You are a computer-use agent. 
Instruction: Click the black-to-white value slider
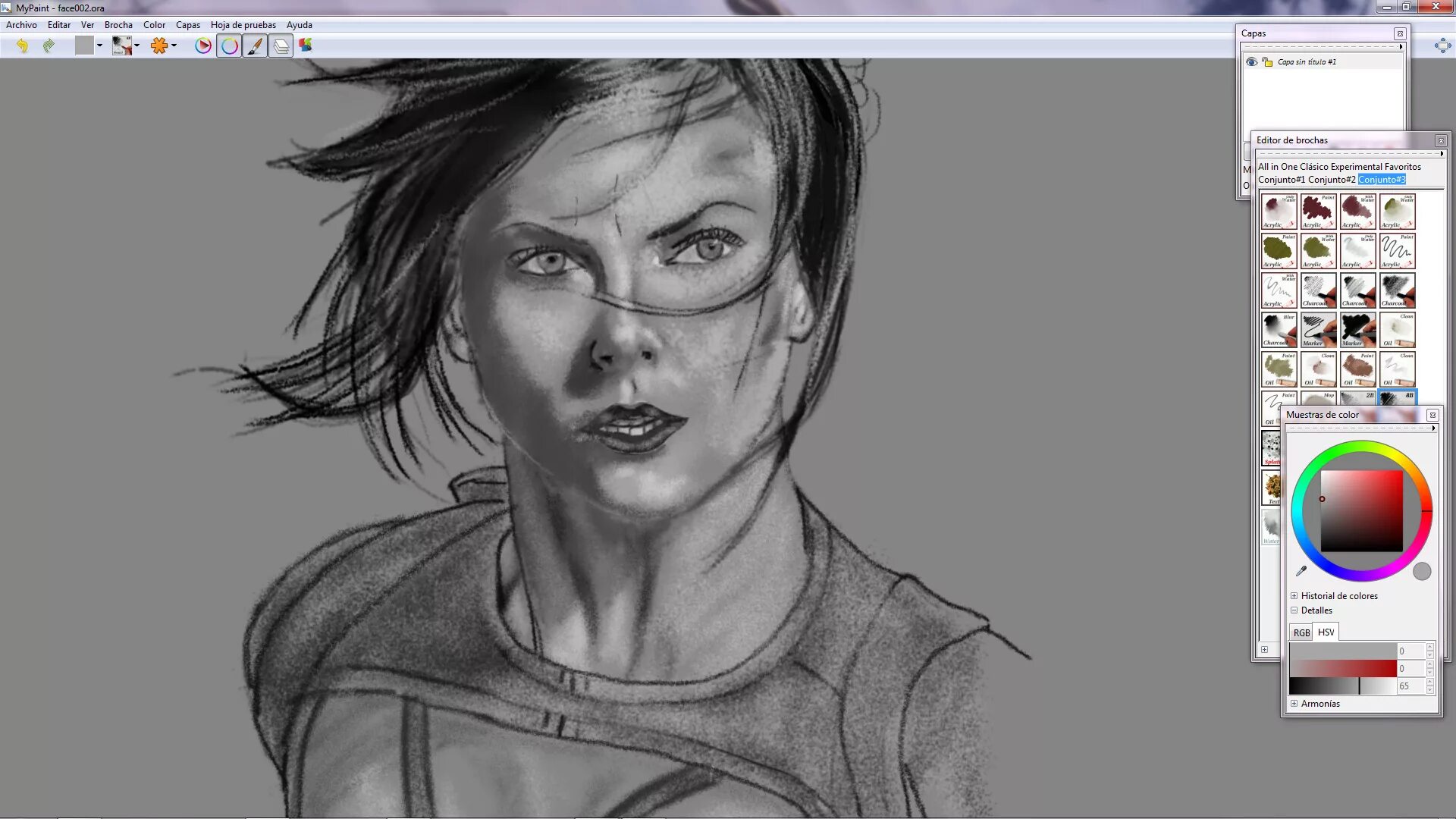1343,686
